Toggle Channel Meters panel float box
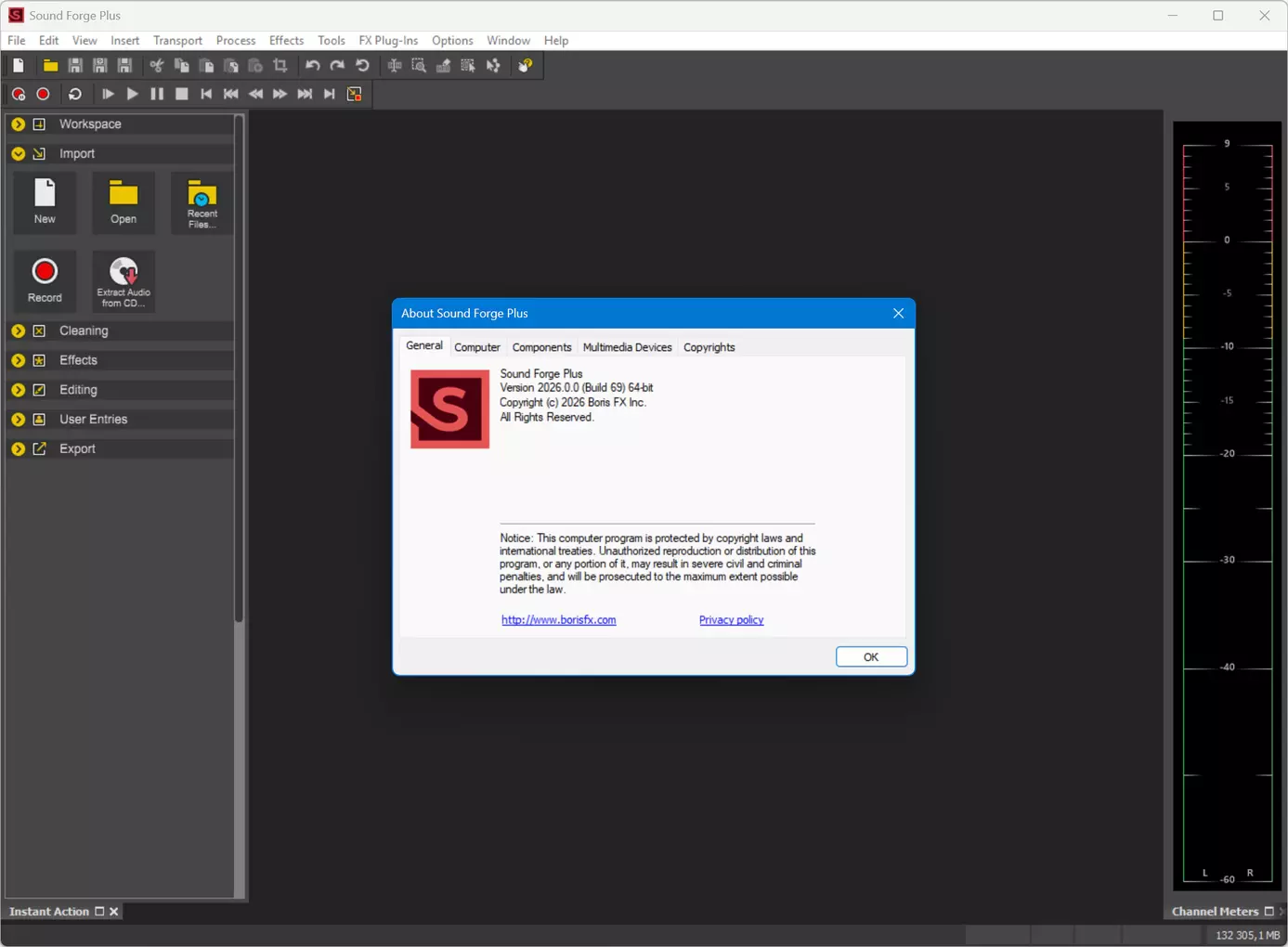This screenshot has height=947, width=1288. click(x=1268, y=912)
